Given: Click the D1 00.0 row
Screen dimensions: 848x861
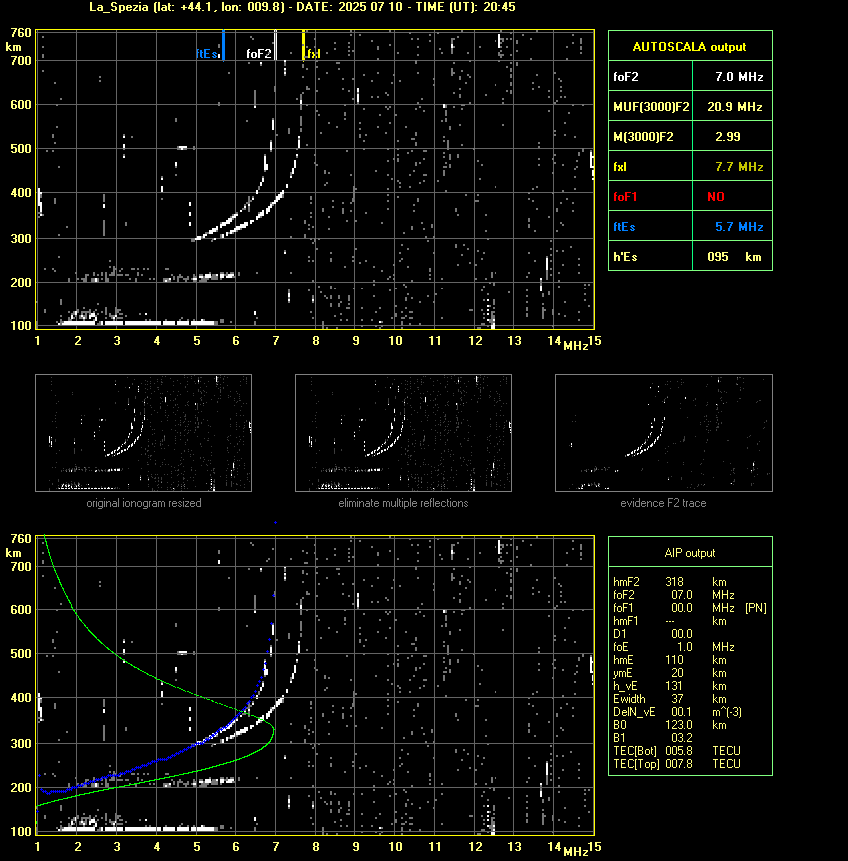Looking at the screenshot, I should tap(653, 634).
